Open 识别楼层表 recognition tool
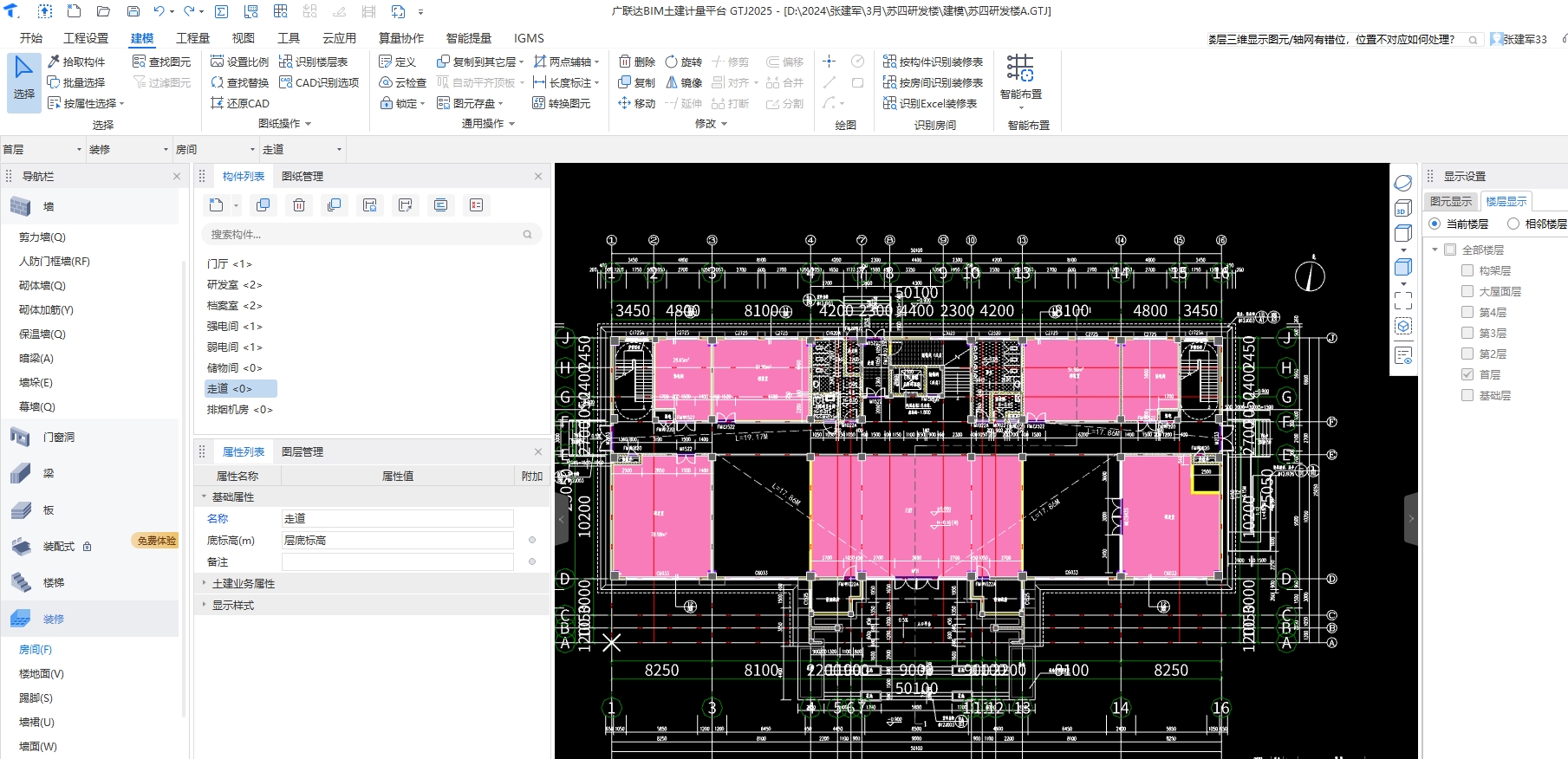Screen dimensions: 1568x759 (314, 62)
